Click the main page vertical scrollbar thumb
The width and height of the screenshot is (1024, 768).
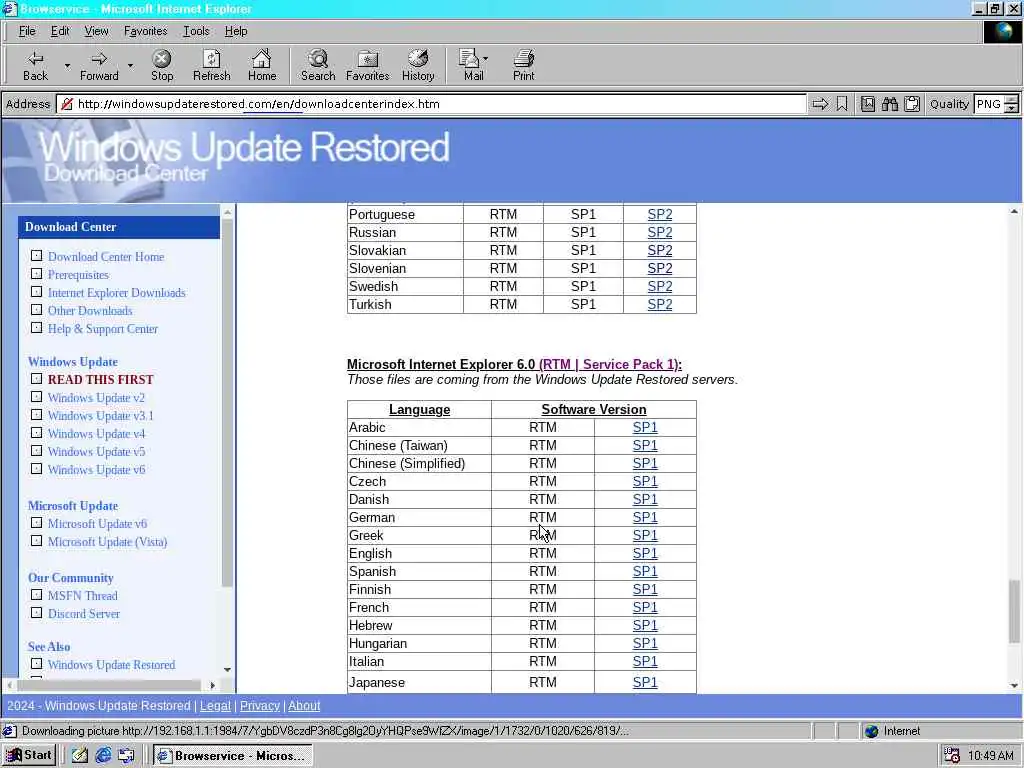1014,611
